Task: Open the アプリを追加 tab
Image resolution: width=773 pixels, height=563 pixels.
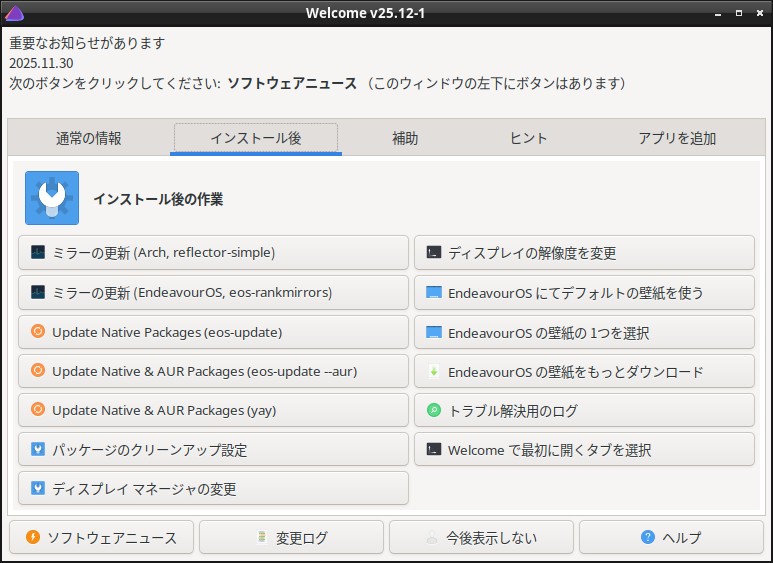Action: (x=677, y=139)
